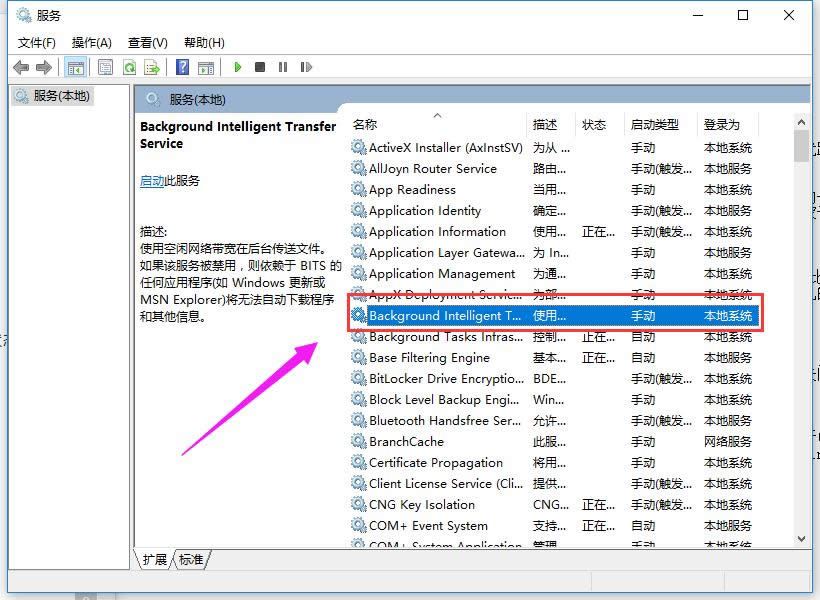The image size is (820, 600).
Task: Sort by the 启动类型 column header
Action: [x=654, y=125]
